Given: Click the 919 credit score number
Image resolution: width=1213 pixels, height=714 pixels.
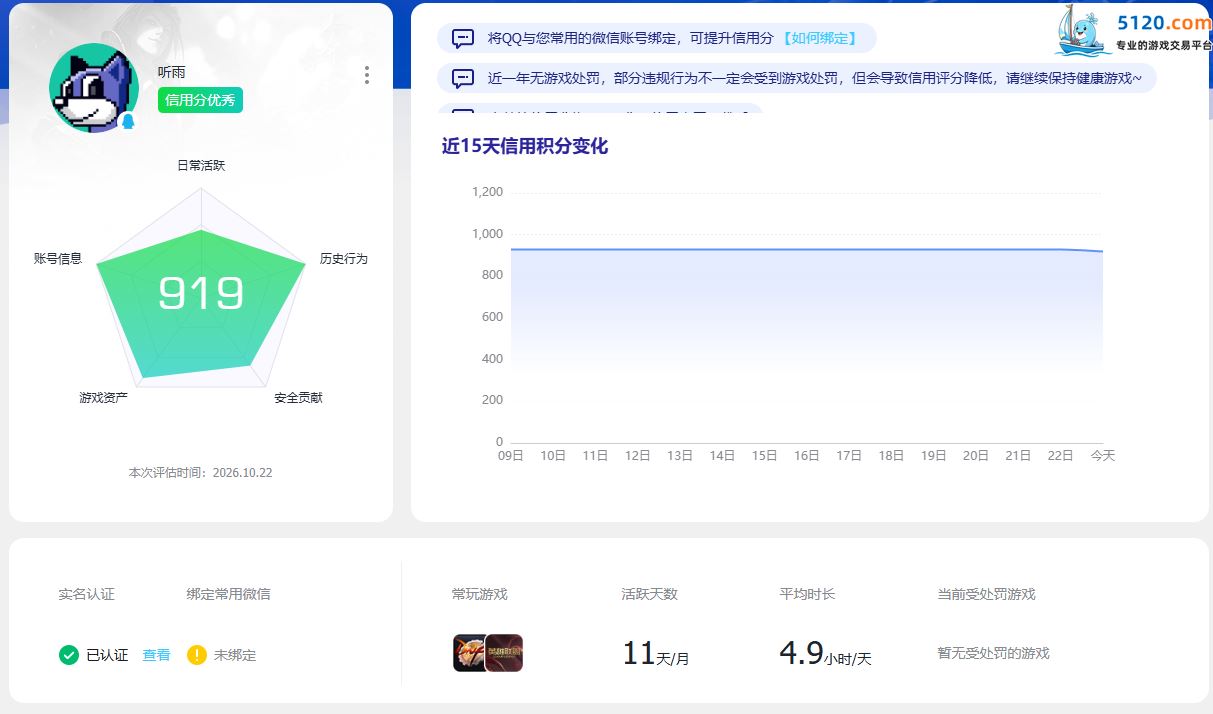Looking at the screenshot, I should tap(201, 293).
